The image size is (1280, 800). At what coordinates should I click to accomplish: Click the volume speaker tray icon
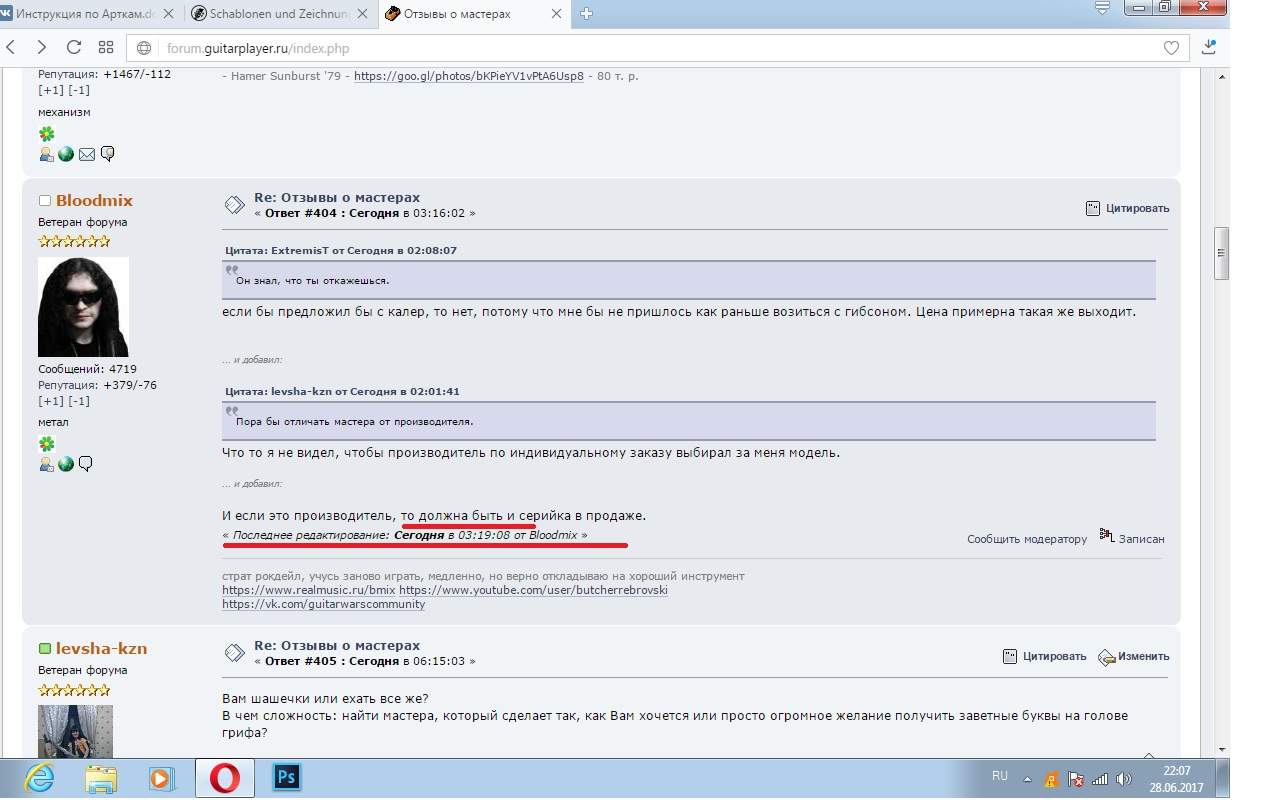pos(1124,779)
